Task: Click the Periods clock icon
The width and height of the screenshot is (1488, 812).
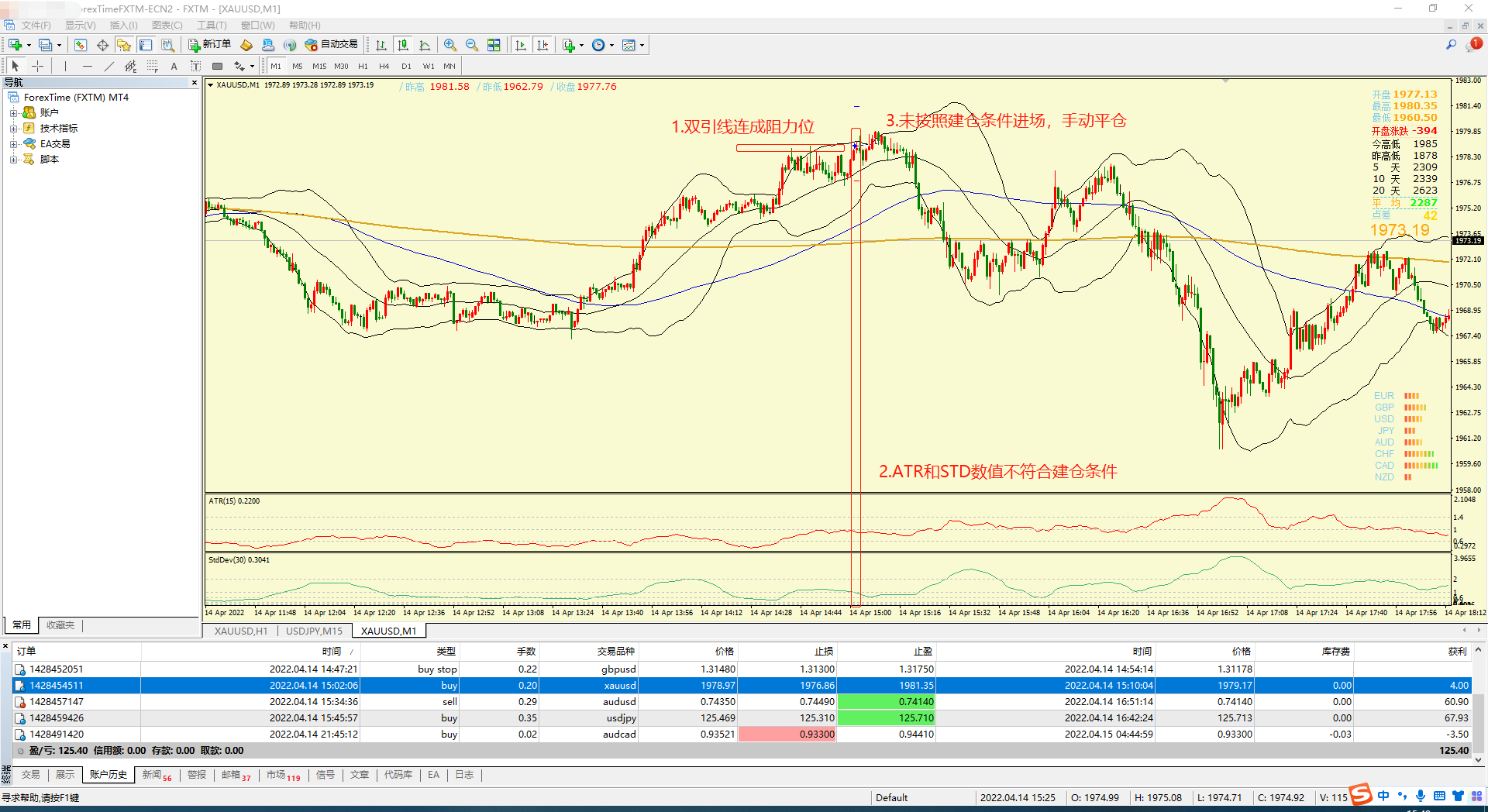Action: pyautogui.click(x=598, y=45)
